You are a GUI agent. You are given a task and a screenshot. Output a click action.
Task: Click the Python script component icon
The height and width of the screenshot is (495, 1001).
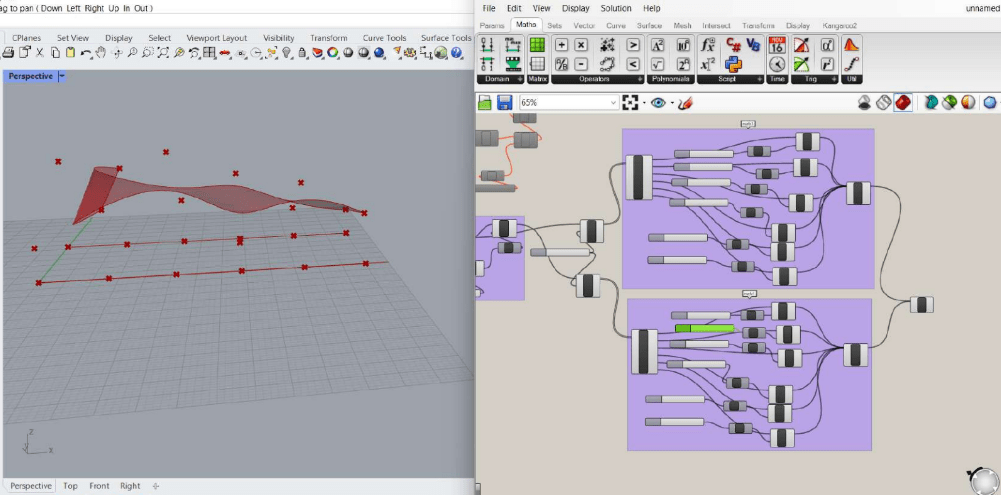point(731,64)
